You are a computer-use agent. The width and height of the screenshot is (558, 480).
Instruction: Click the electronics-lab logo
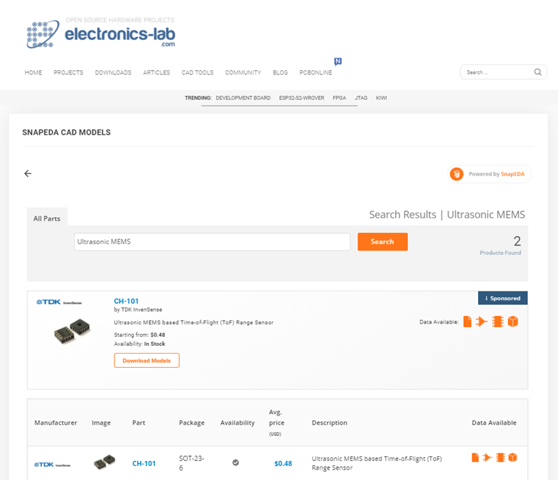coord(101,33)
